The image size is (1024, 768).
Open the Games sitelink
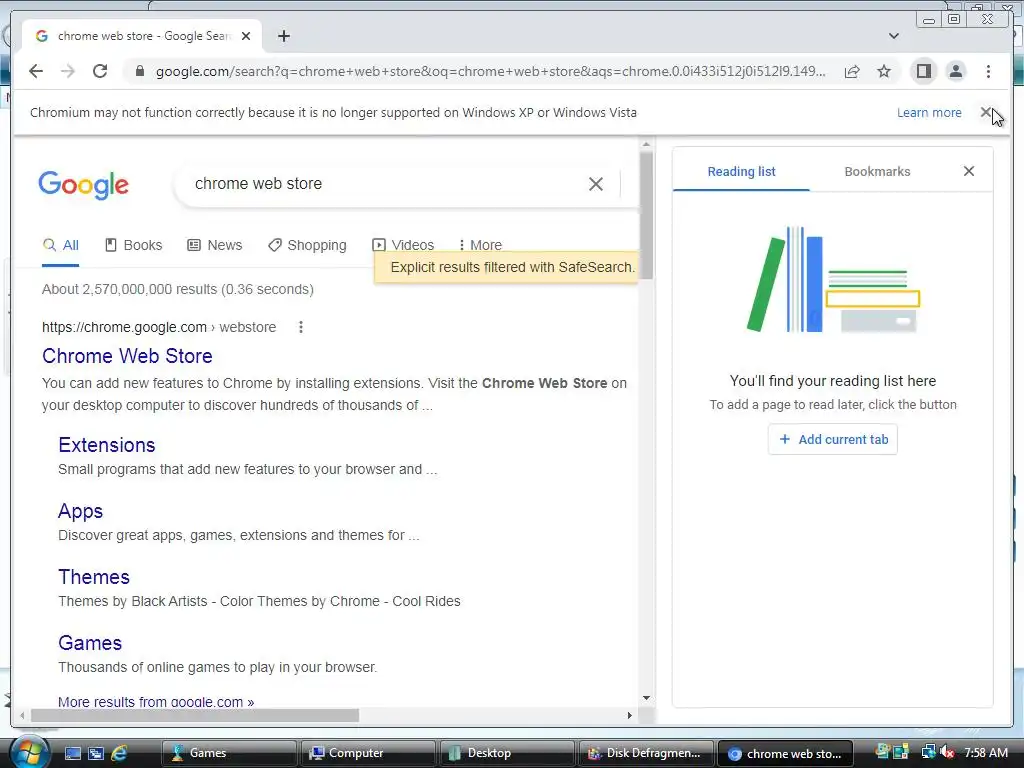click(x=90, y=643)
